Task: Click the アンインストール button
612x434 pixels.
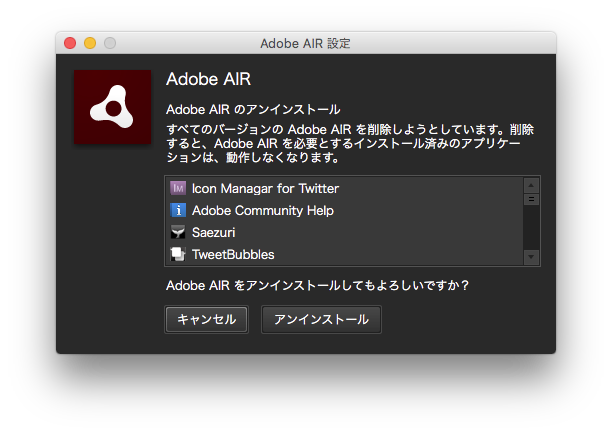Action: pyautogui.click(x=321, y=320)
